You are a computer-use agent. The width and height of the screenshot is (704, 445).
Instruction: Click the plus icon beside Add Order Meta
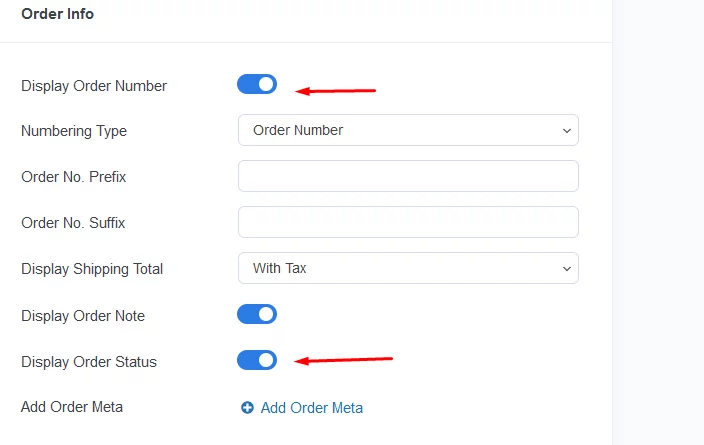click(247, 407)
